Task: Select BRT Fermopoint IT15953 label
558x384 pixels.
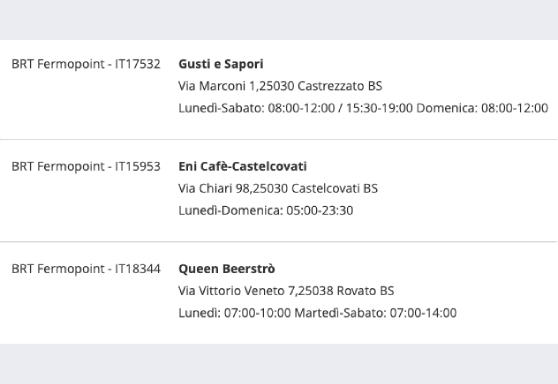Action: 86,167
